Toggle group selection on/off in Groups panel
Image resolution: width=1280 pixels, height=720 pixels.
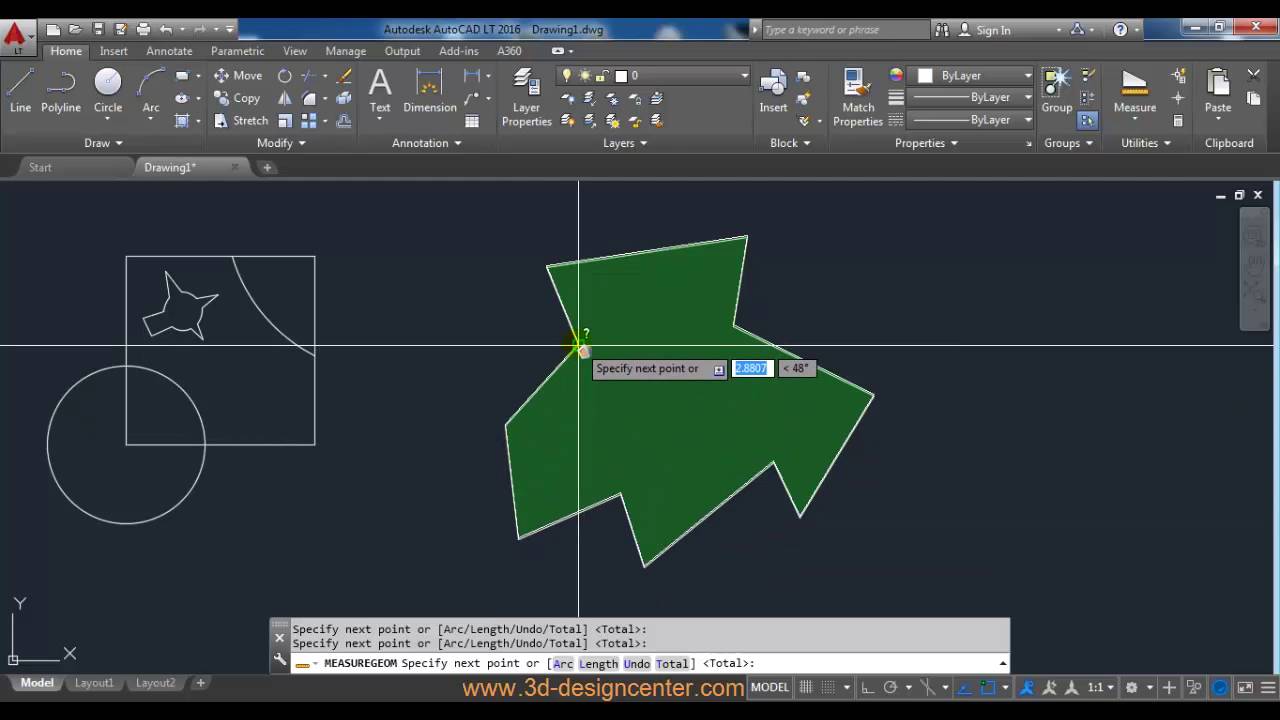pyautogui.click(x=1088, y=120)
